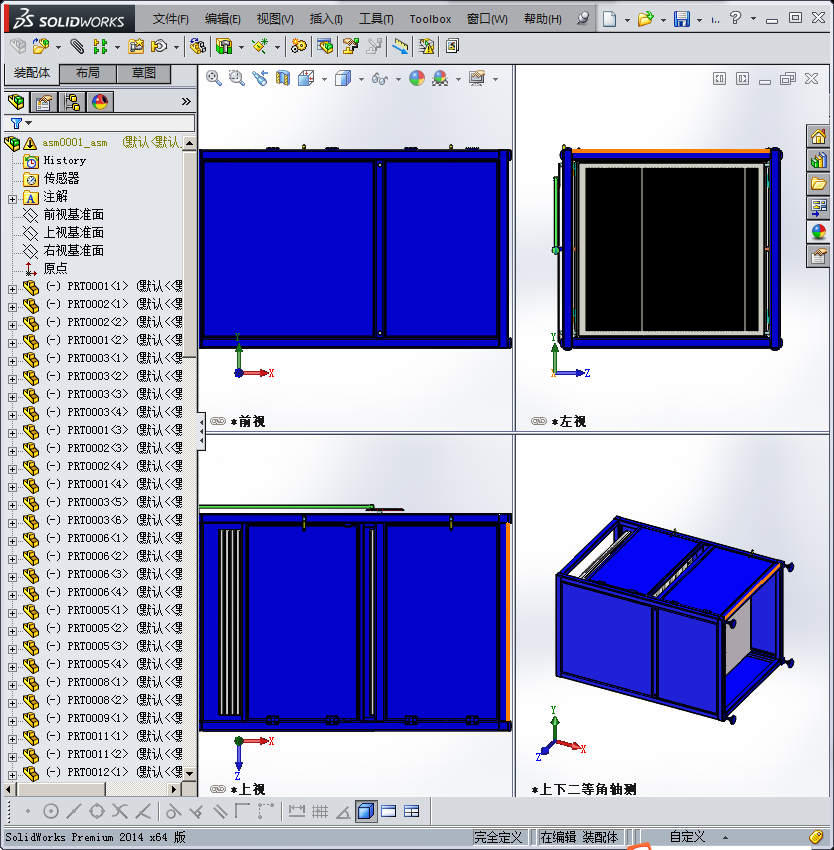The width and height of the screenshot is (834, 850).
Task: Click the Linear Component Pattern icon
Action: tap(100, 47)
